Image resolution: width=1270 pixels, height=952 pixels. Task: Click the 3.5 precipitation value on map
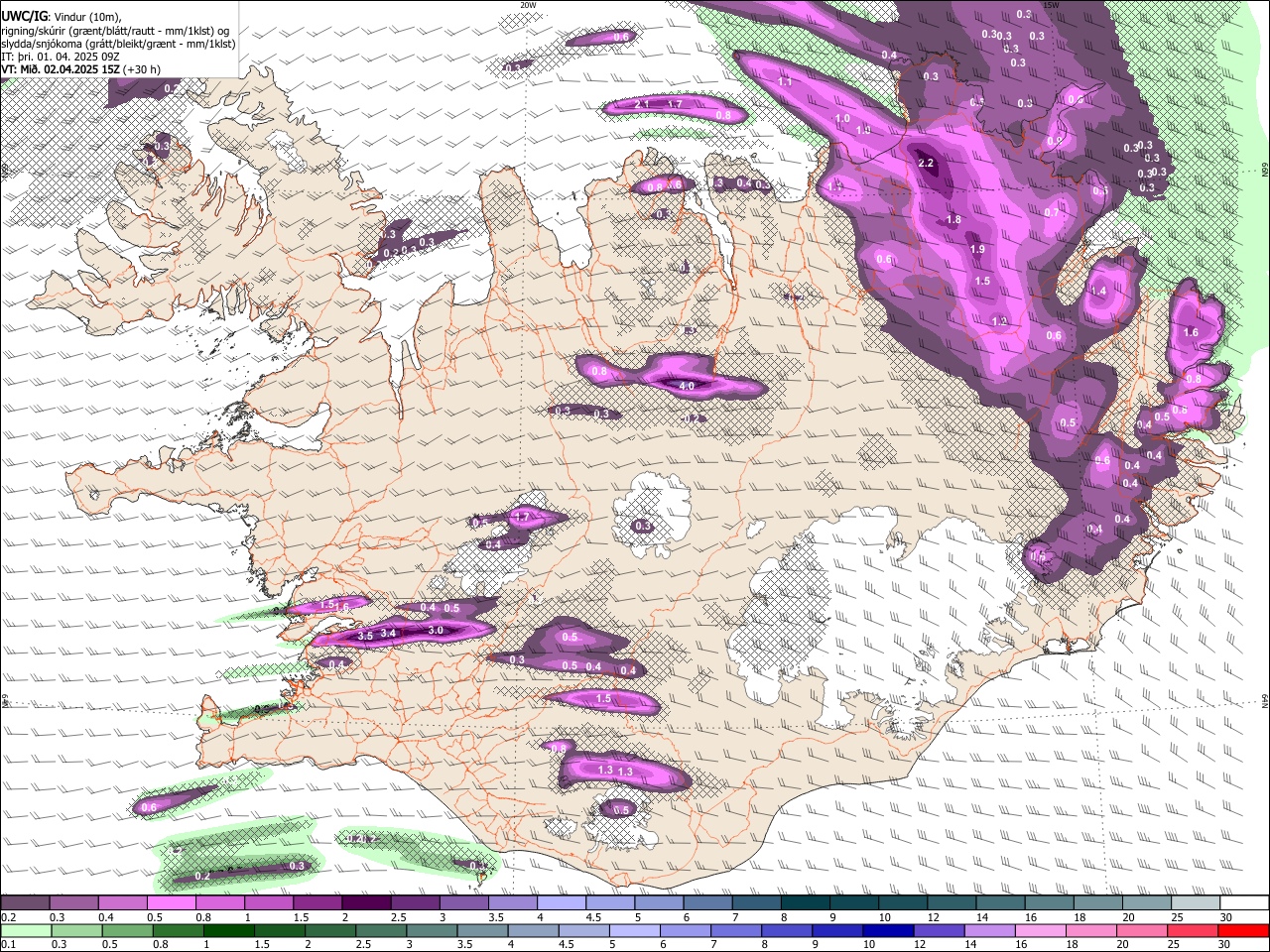pyautogui.click(x=365, y=636)
